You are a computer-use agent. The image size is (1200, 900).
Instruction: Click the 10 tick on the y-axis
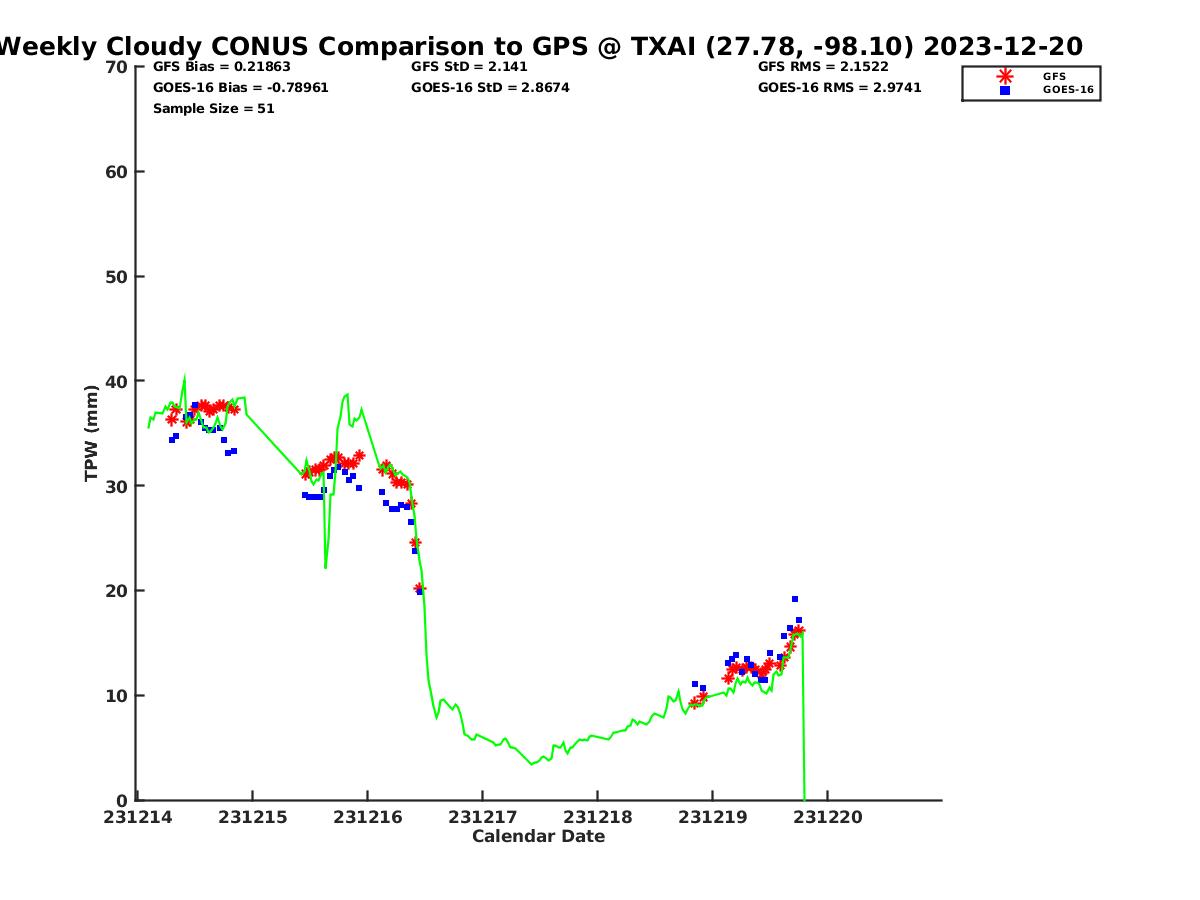116,696
